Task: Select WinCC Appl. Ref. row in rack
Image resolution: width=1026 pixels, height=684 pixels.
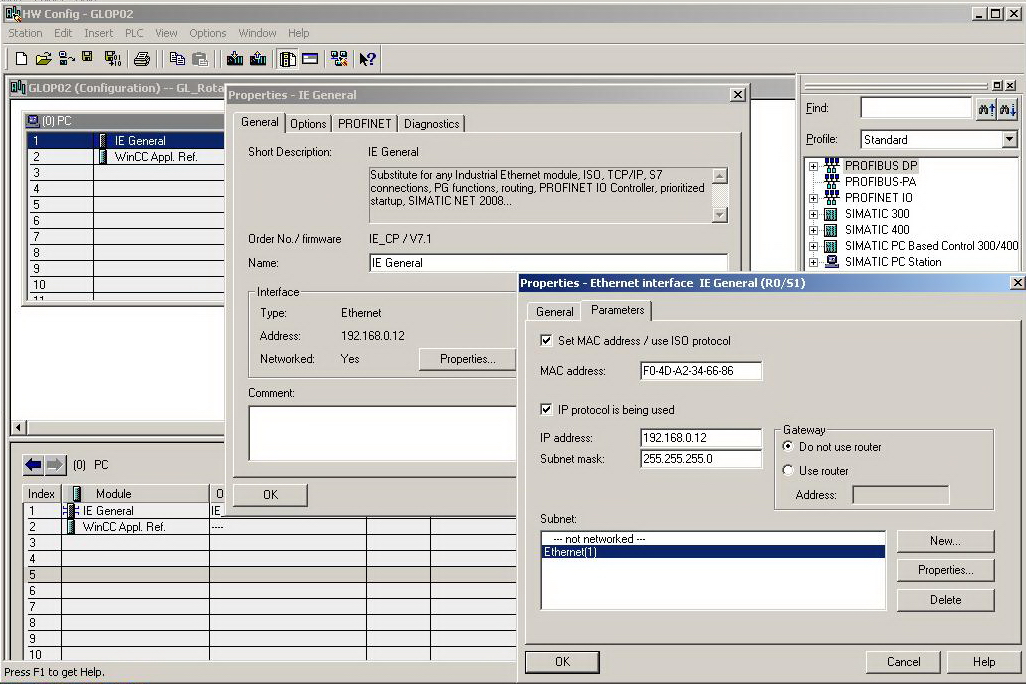Action: [126, 156]
